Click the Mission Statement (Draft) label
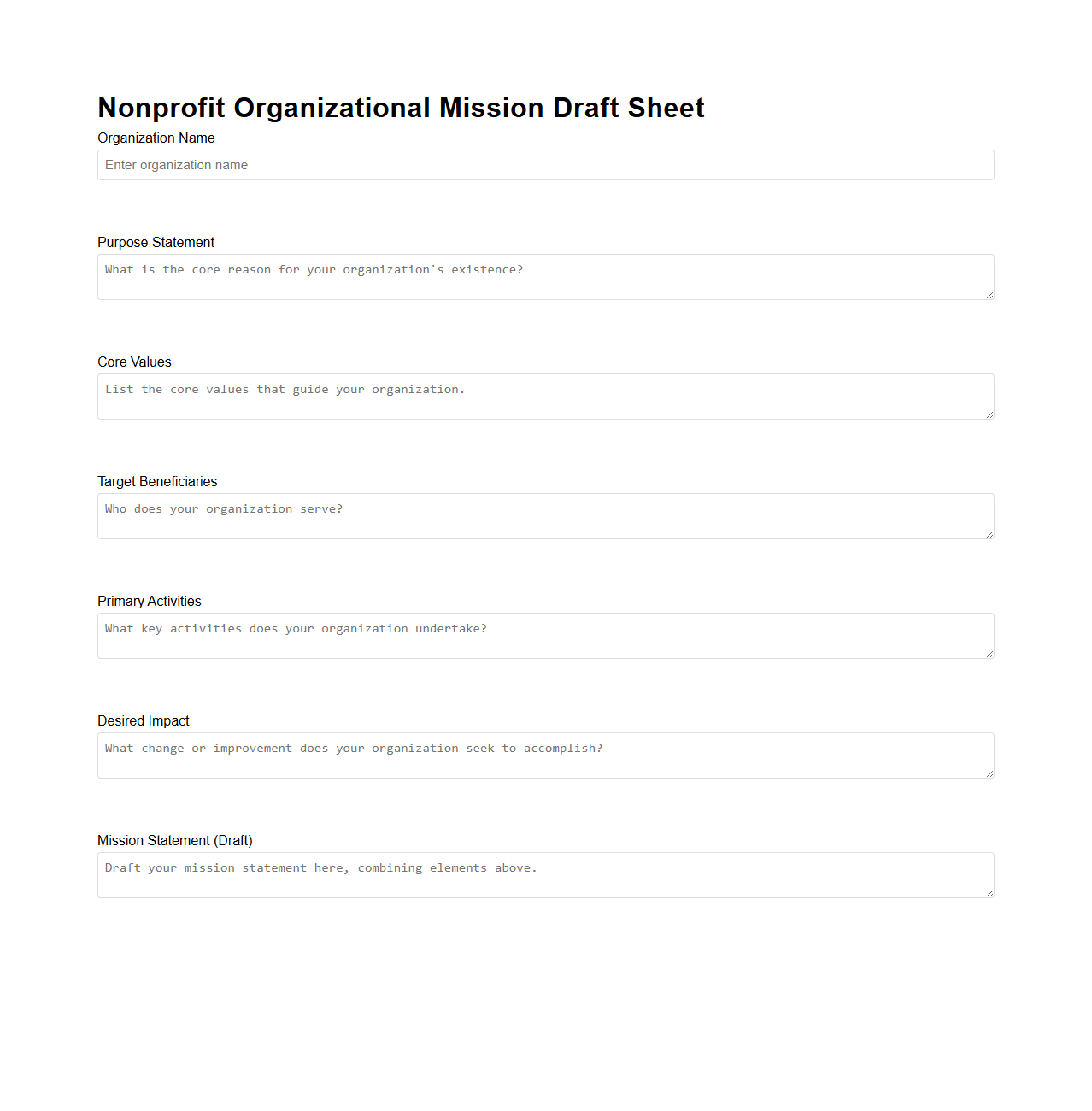This screenshot has width=1092, height=1111. (174, 840)
